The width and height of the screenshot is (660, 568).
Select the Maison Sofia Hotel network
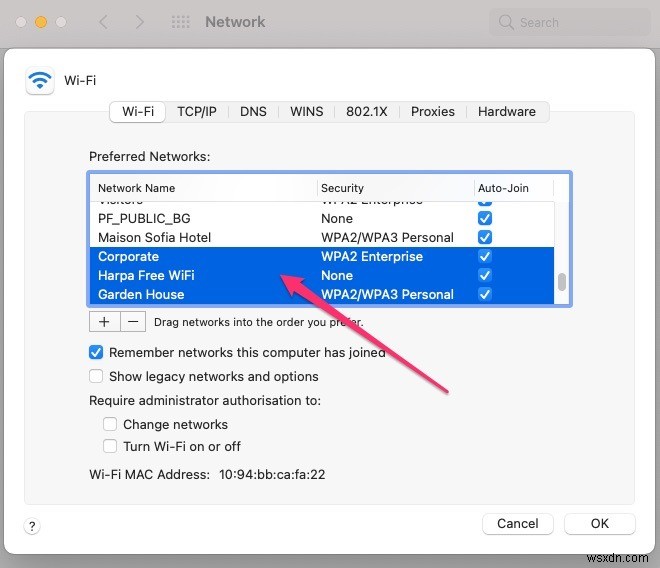click(x=322, y=237)
